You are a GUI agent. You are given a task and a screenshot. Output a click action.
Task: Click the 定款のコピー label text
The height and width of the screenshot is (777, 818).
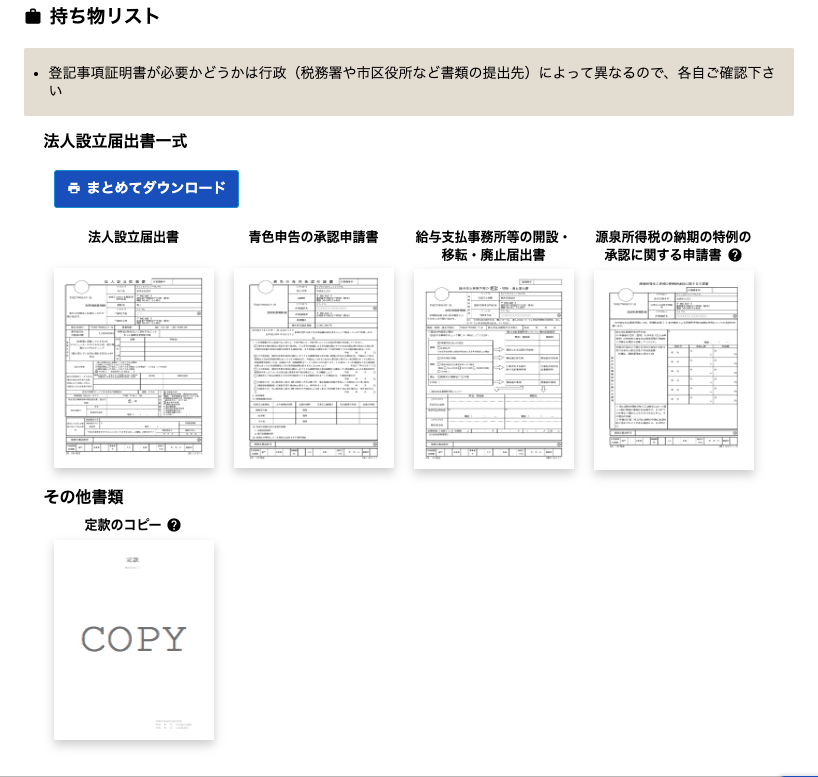pyautogui.click(x=123, y=525)
